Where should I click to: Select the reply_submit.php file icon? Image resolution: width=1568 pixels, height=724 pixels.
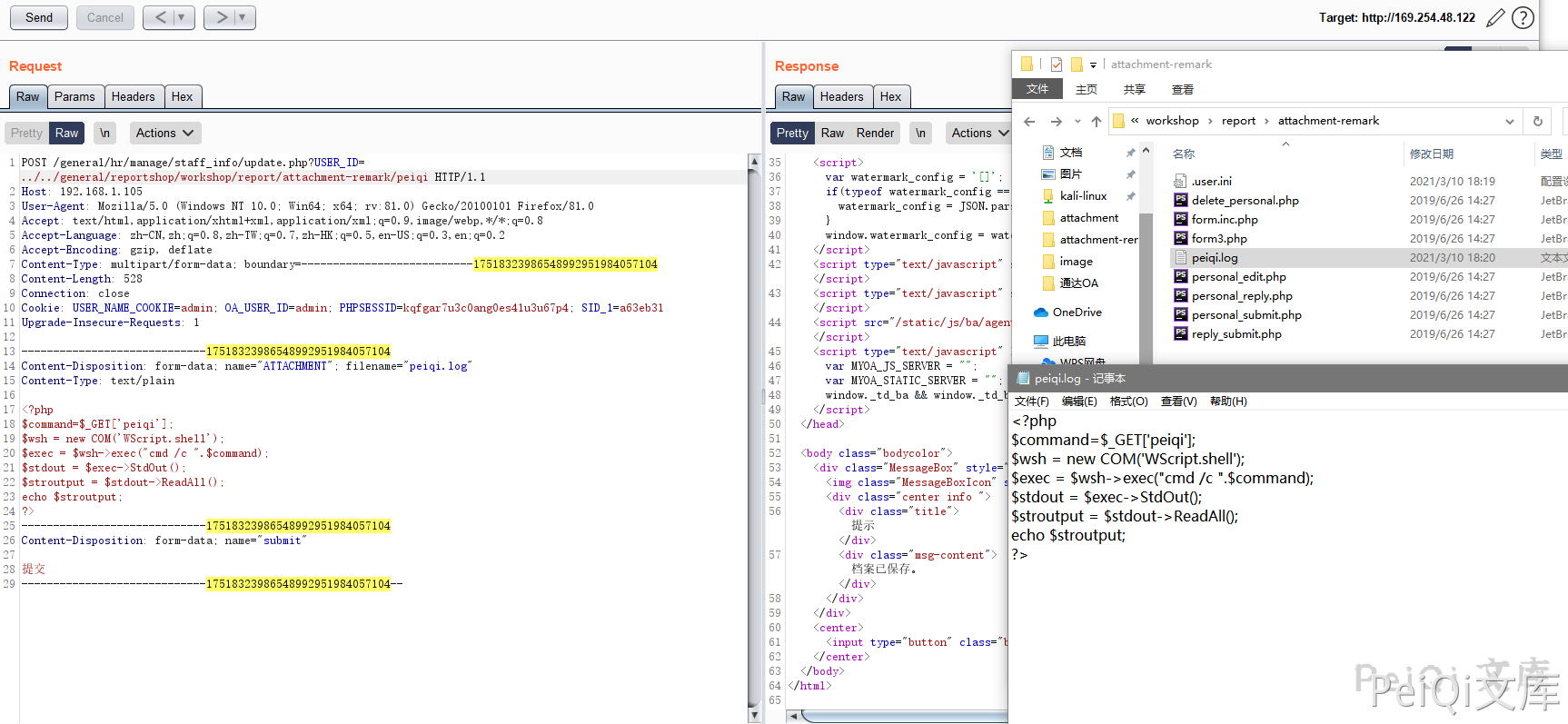click(x=1180, y=333)
